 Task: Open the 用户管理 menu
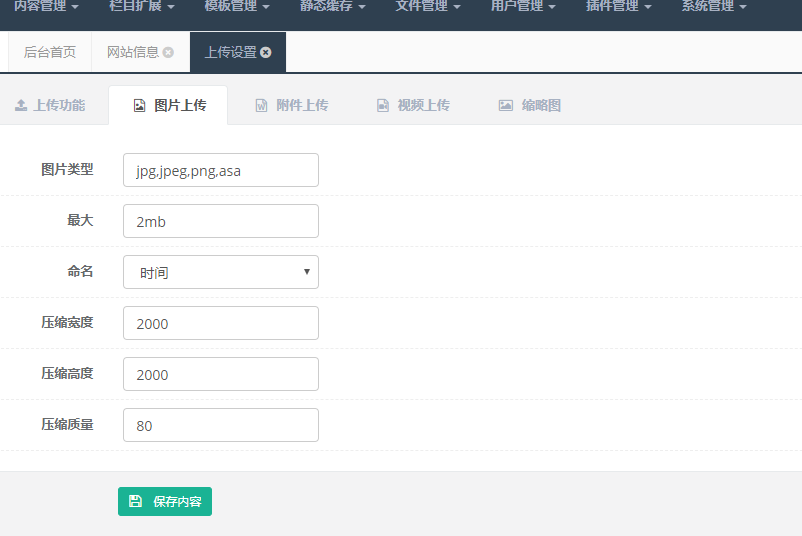pyautogui.click(x=523, y=6)
